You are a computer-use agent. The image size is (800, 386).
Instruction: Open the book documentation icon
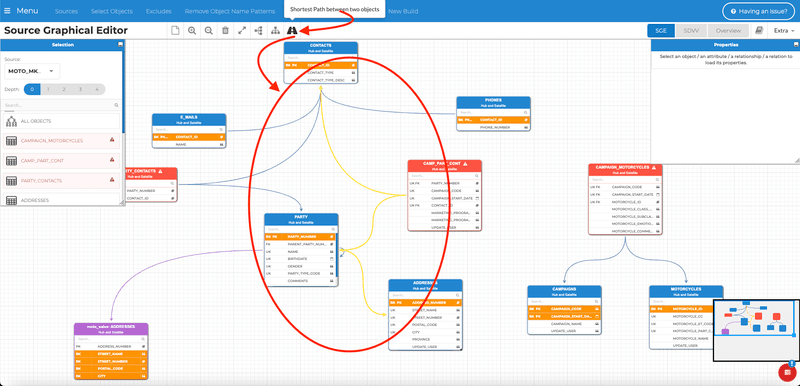point(759,31)
